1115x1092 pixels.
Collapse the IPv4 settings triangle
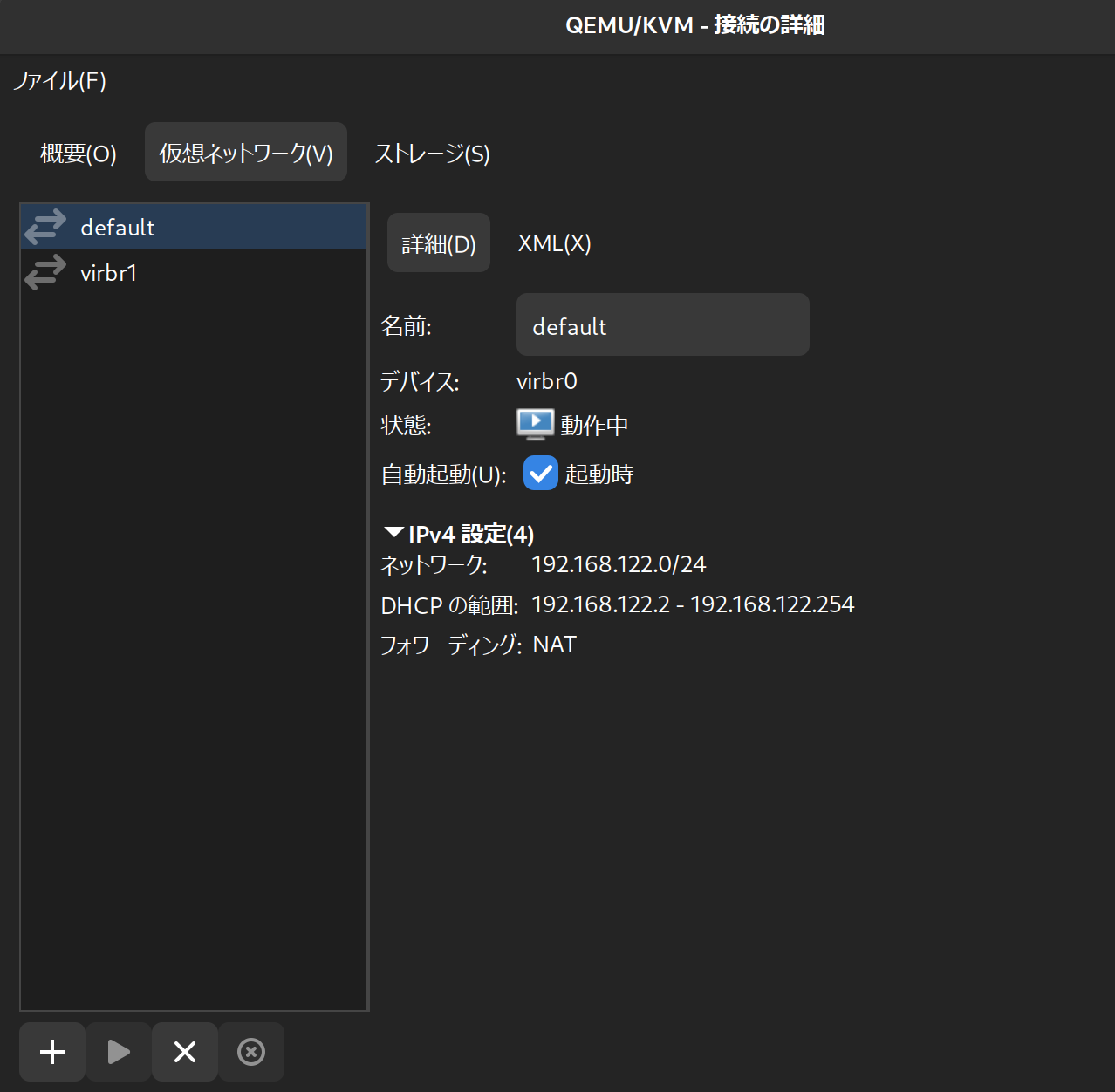[x=393, y=533]
